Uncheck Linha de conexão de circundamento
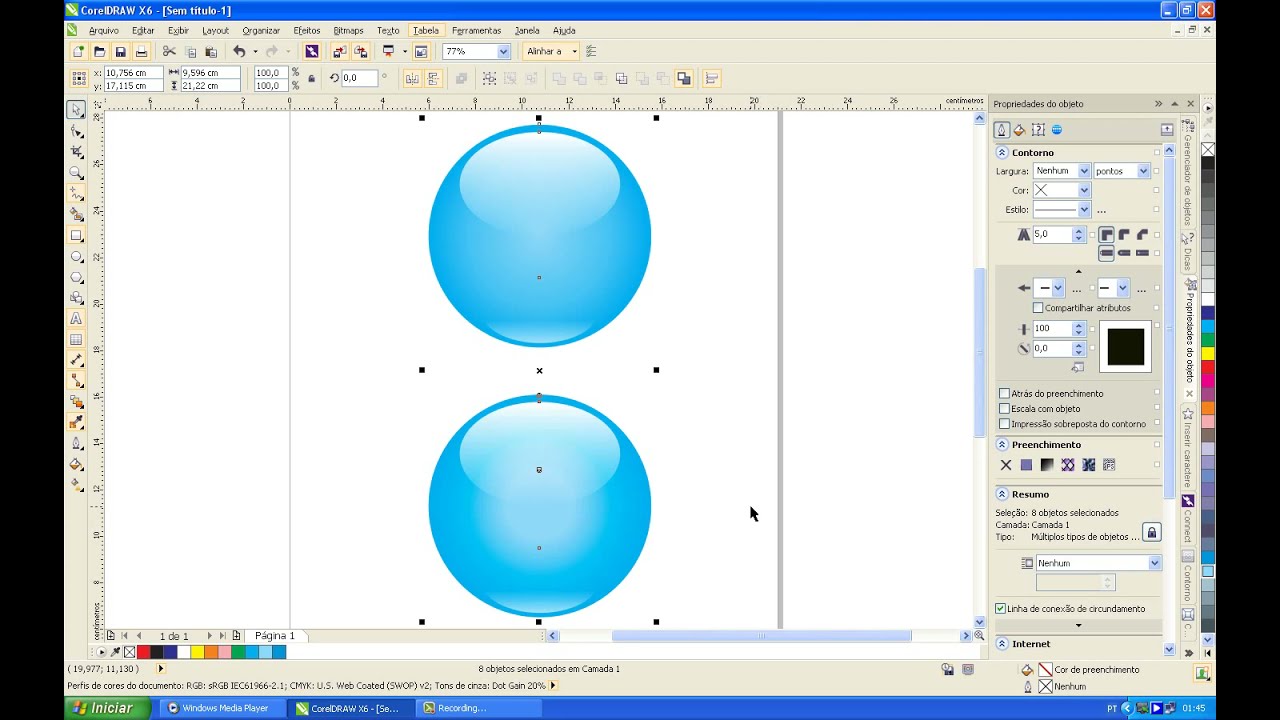1280x720 pixels. [1000, 609]
